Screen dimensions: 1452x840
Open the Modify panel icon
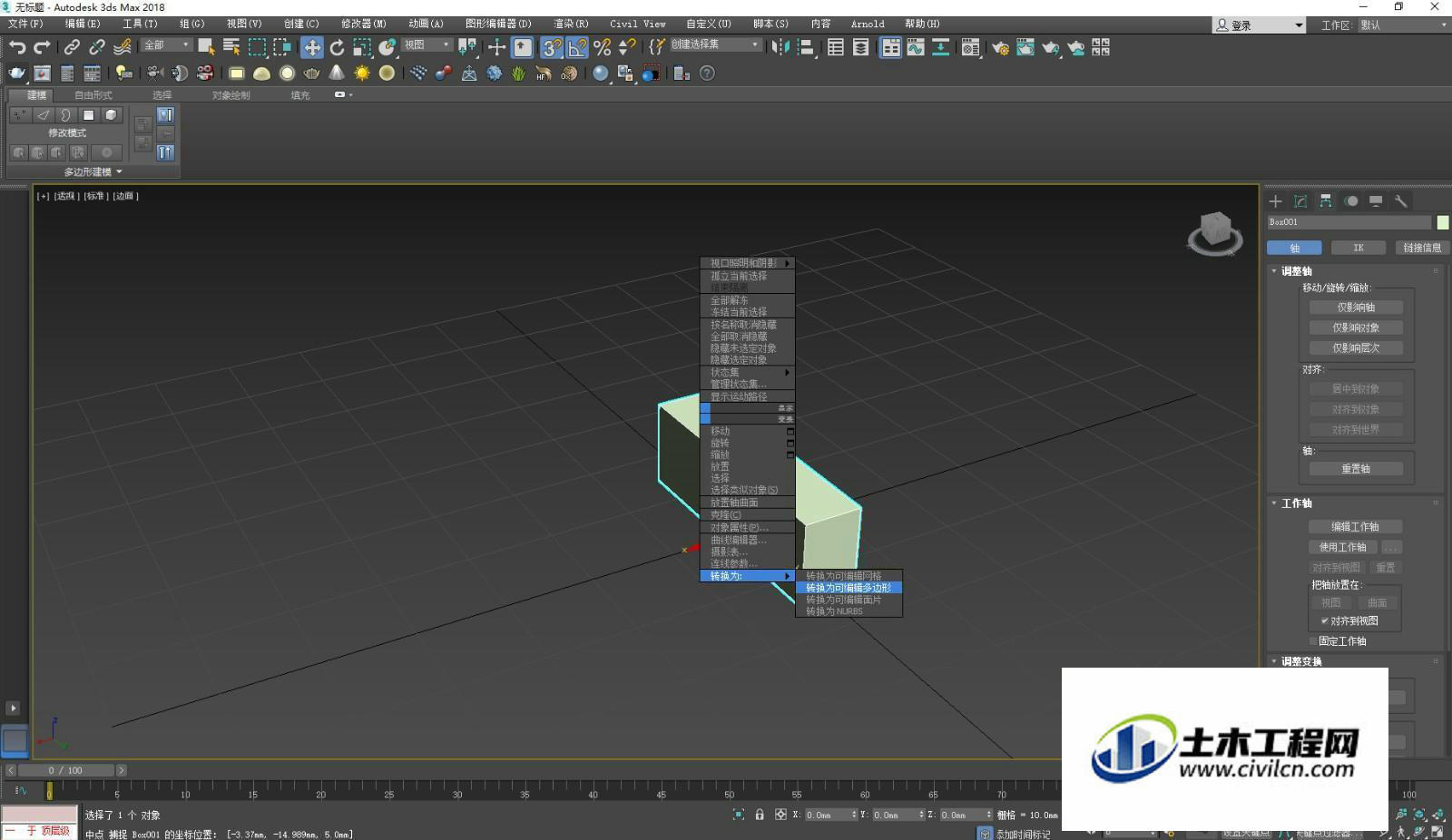click(x=1300, y=201)
